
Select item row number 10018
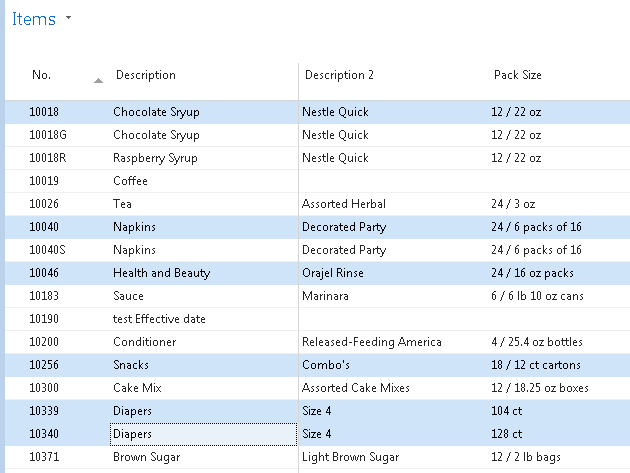pyautogui.click(x=44, y=112)
